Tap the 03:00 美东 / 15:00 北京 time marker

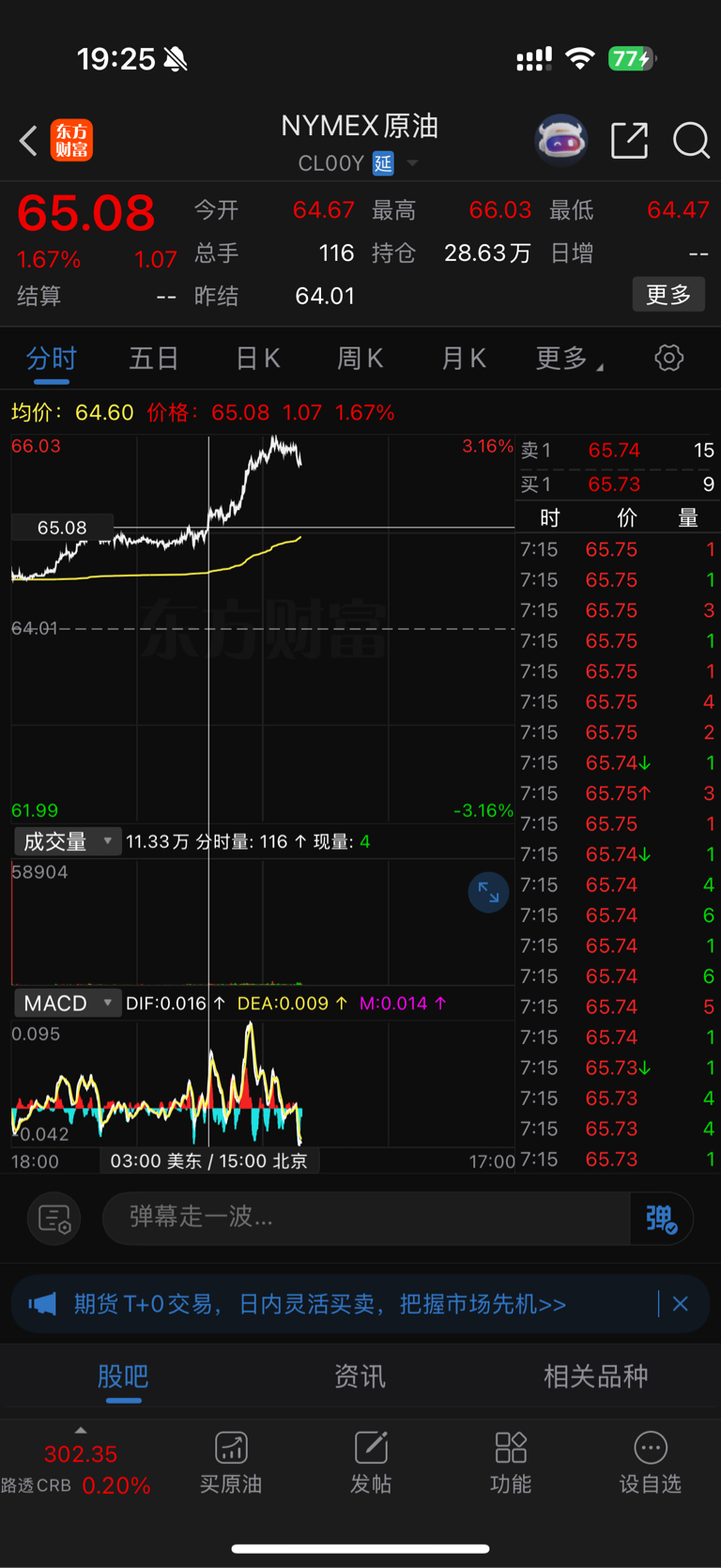(209, 1161)
